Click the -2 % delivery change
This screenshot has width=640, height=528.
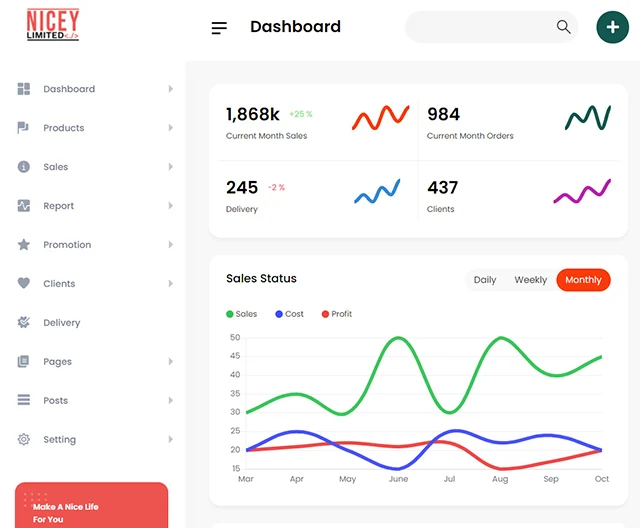(x=276, y=187)
